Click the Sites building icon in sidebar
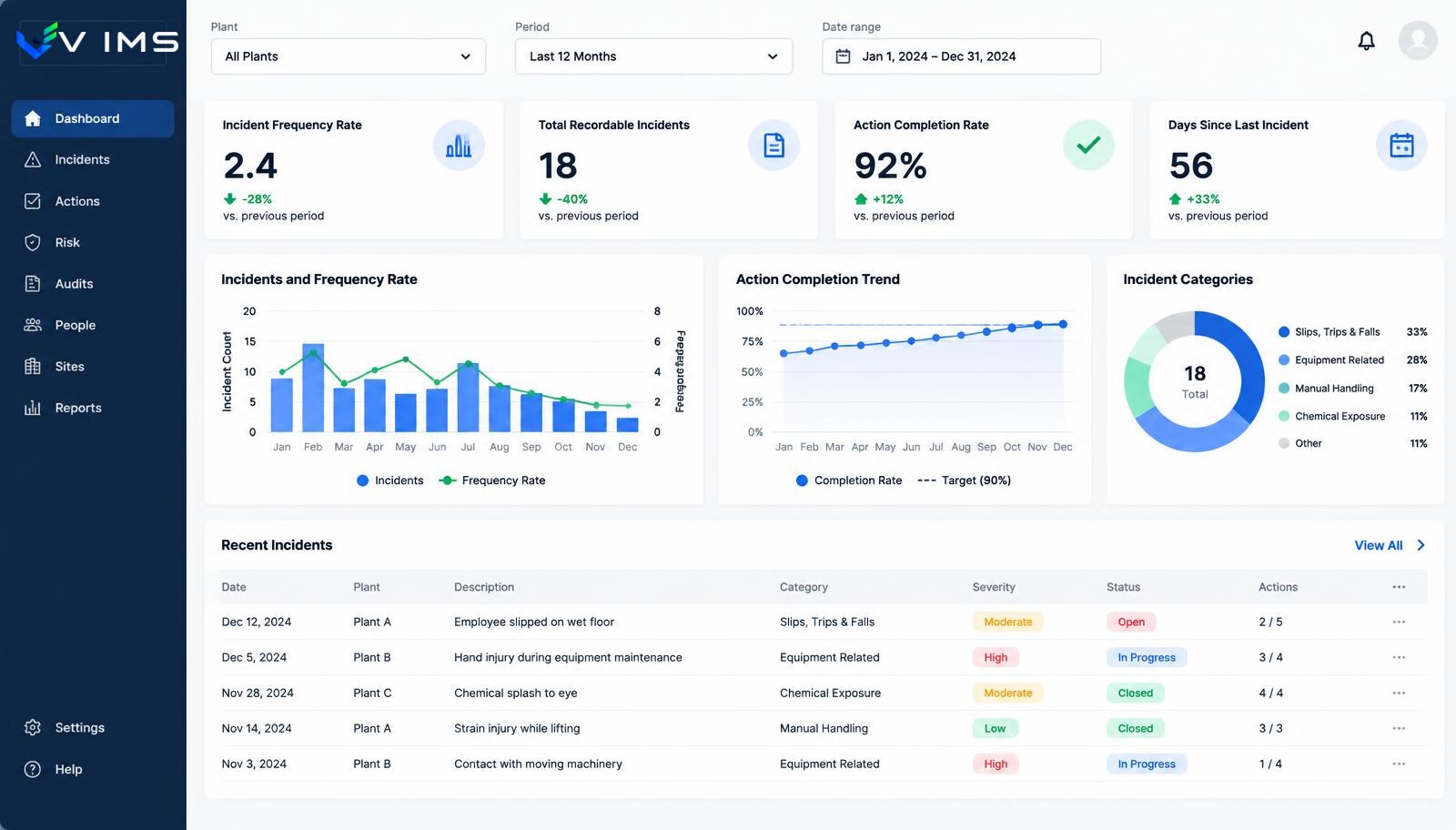 pyautogui.click(x=33, y=367)
